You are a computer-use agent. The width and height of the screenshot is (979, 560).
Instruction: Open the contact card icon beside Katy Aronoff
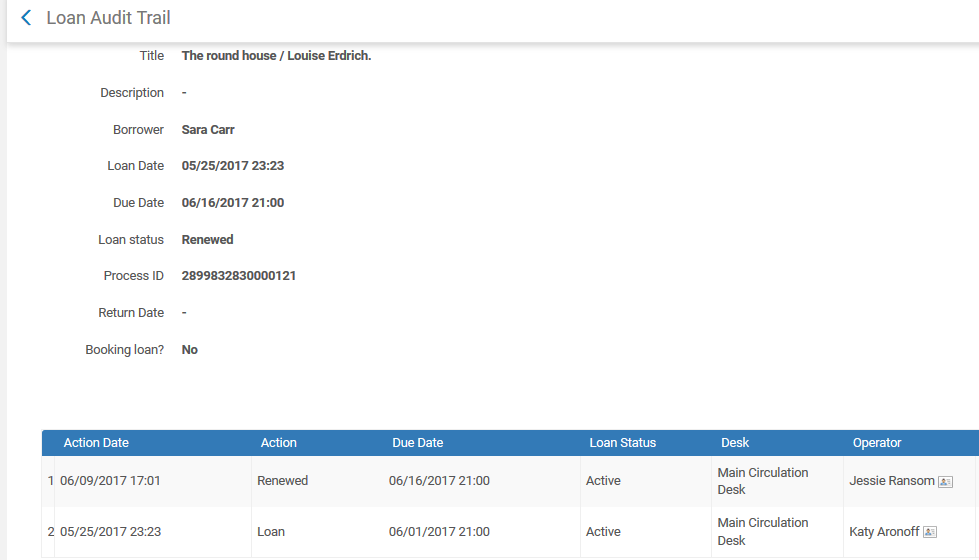929,533
